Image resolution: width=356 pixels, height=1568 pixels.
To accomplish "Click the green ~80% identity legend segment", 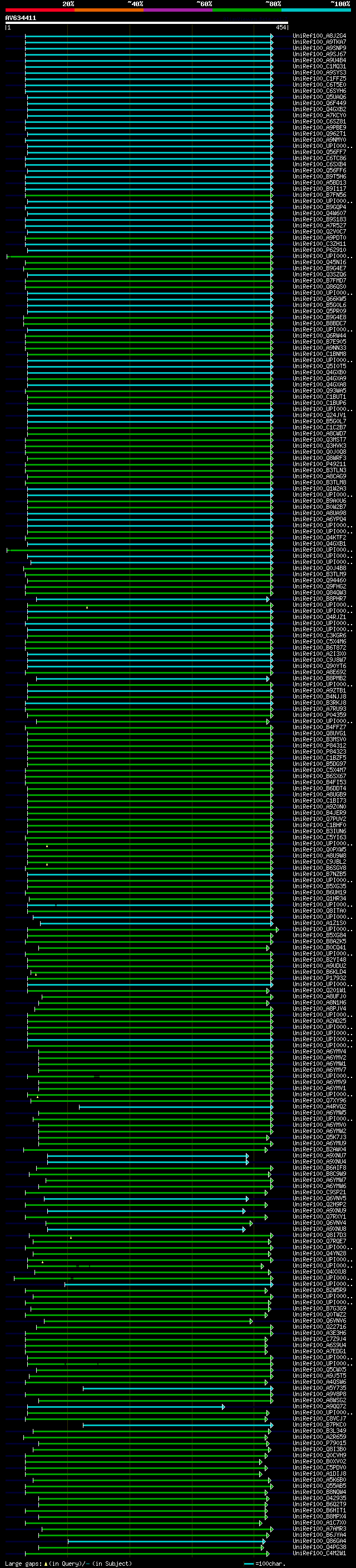I will [x=247, y=10].
